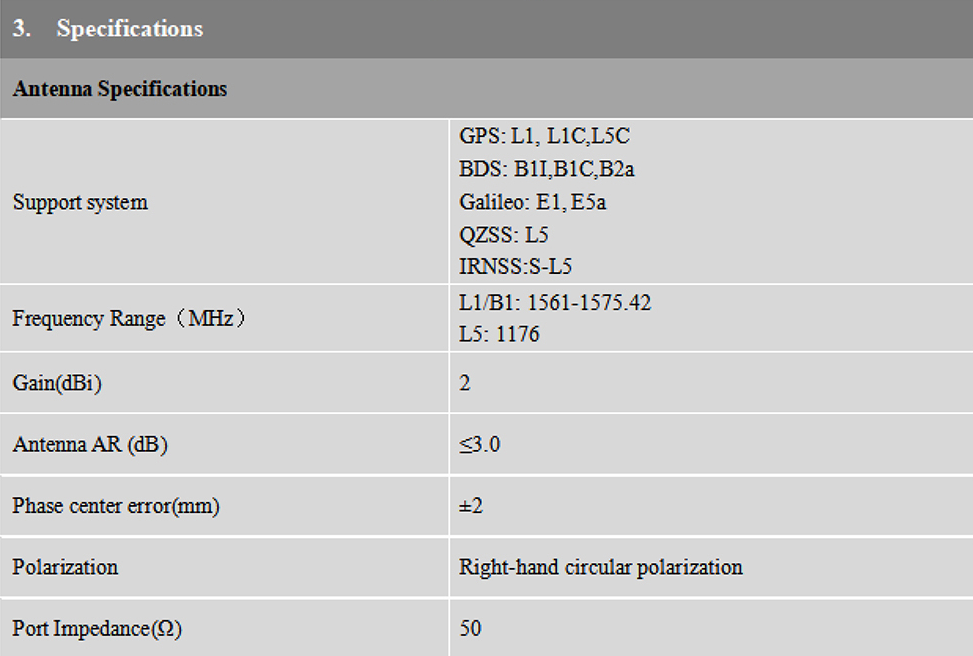Click the QZSS: L5 entry
Viewport: 973px width, 656px height.
click(503, 235)
